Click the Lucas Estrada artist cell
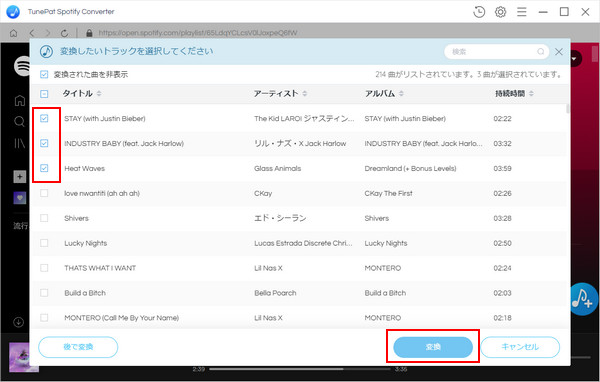This screenshot has height=382, width=600. click(x=303, y=243)
